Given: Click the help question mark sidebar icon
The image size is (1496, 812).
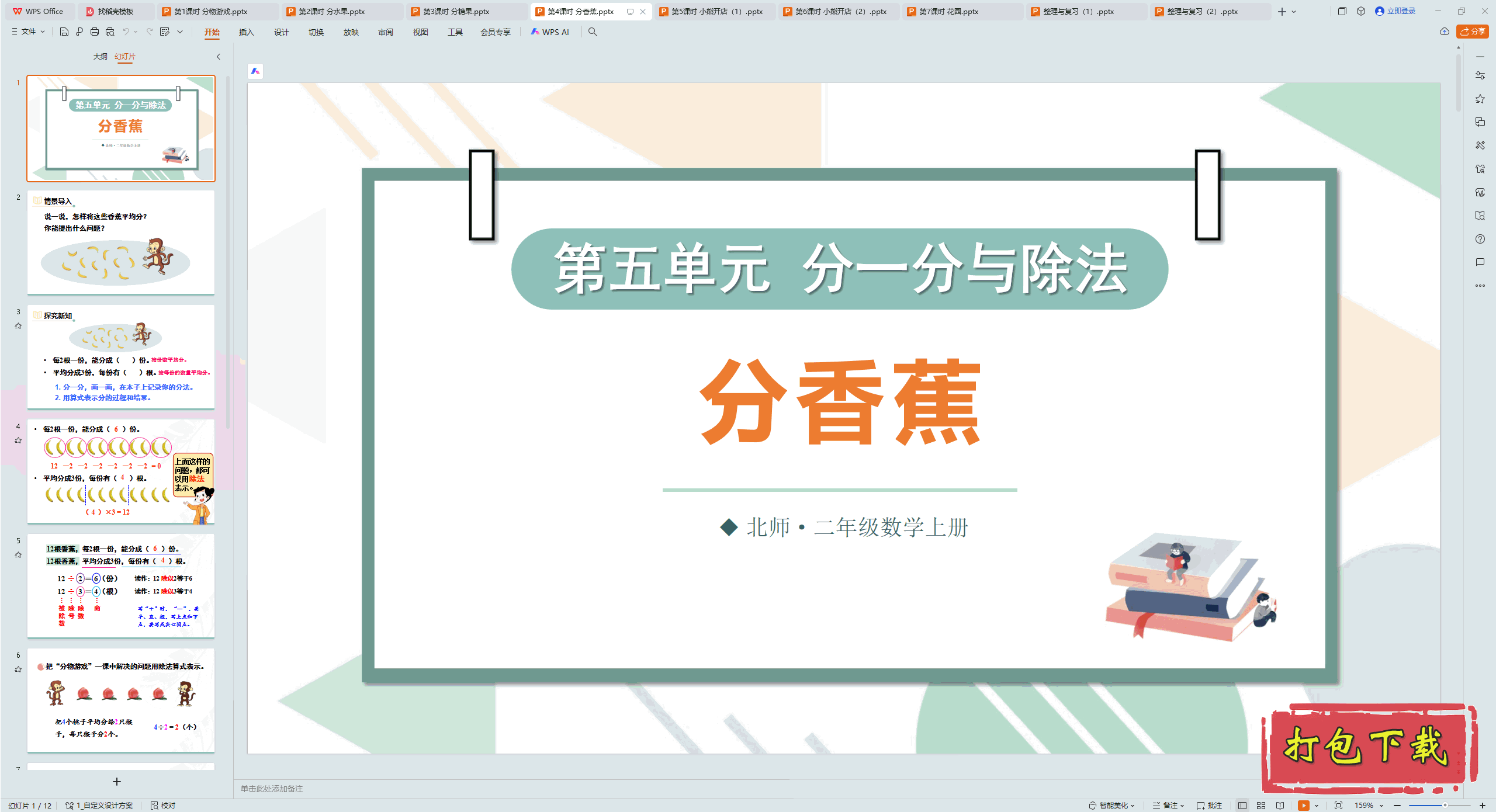Looking at the screenshot, I should 1480,239.
